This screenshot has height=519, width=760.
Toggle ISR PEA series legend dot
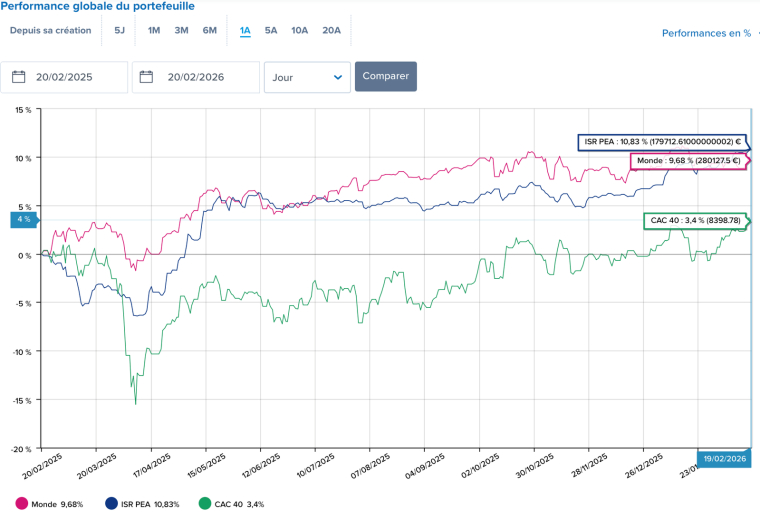click(x=110, y=504)
